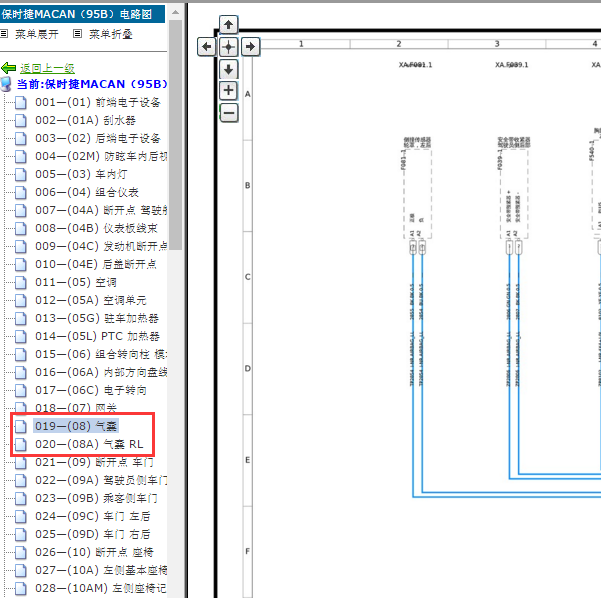Open 018—(07) 网关
Image resolution: width=601 pixels, height=598 pixels.
tap(76, 408)
